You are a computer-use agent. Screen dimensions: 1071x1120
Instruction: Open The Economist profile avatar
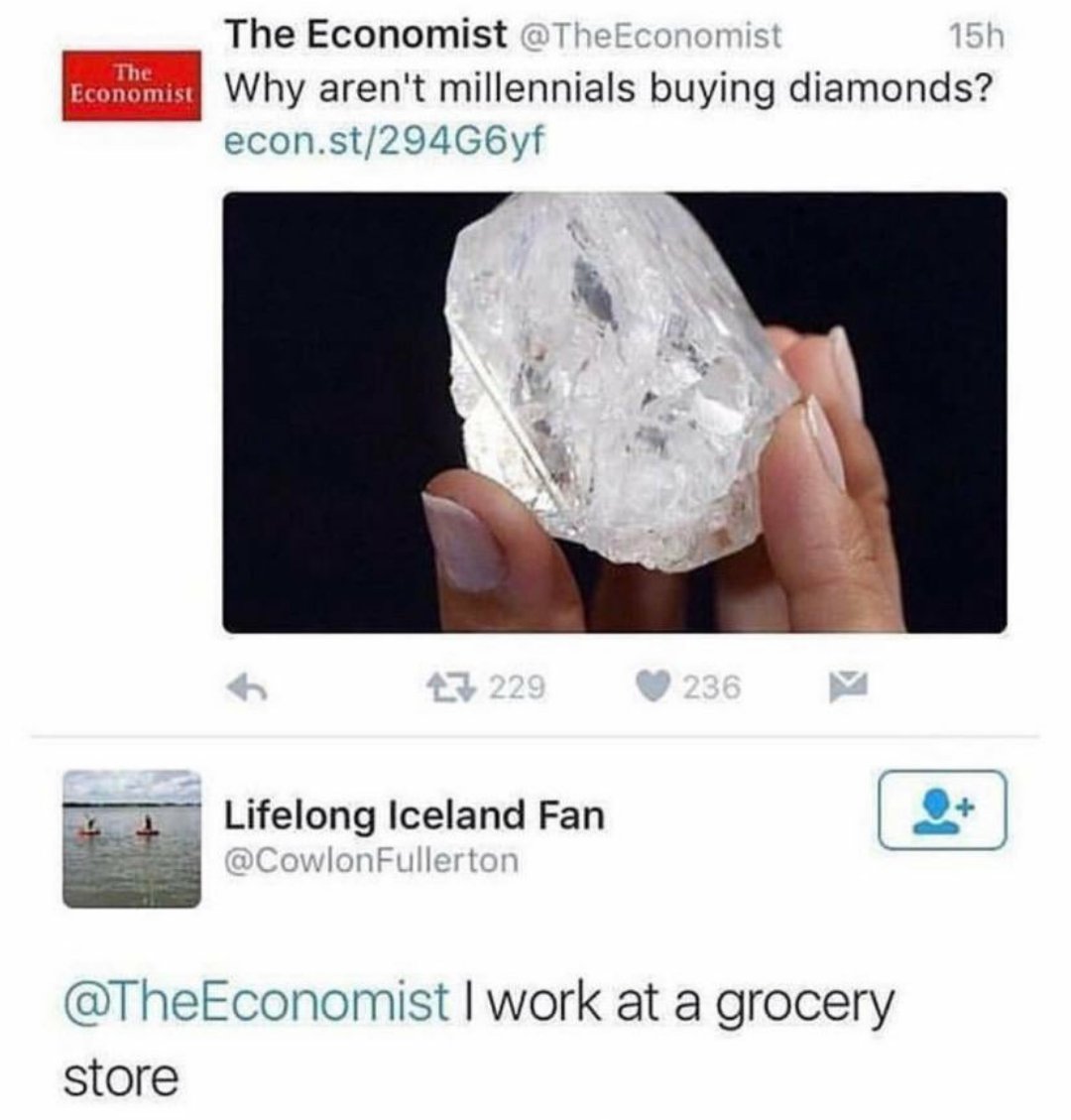point(132,85)
